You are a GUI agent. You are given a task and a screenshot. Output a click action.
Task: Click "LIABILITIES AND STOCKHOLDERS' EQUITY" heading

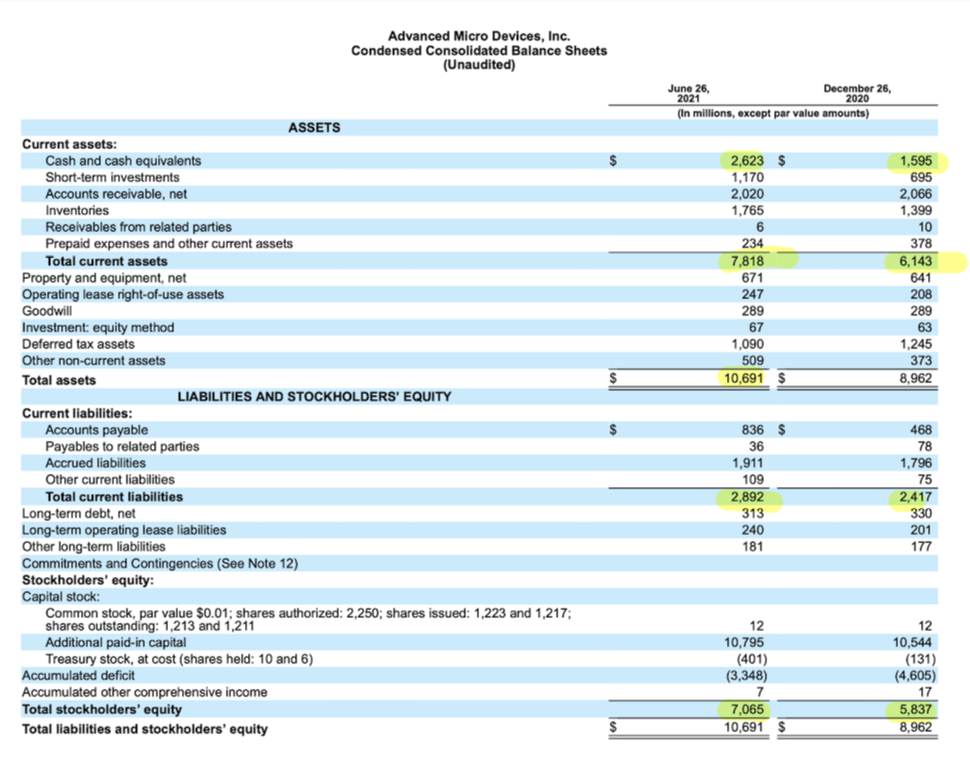tap(314, 397)
